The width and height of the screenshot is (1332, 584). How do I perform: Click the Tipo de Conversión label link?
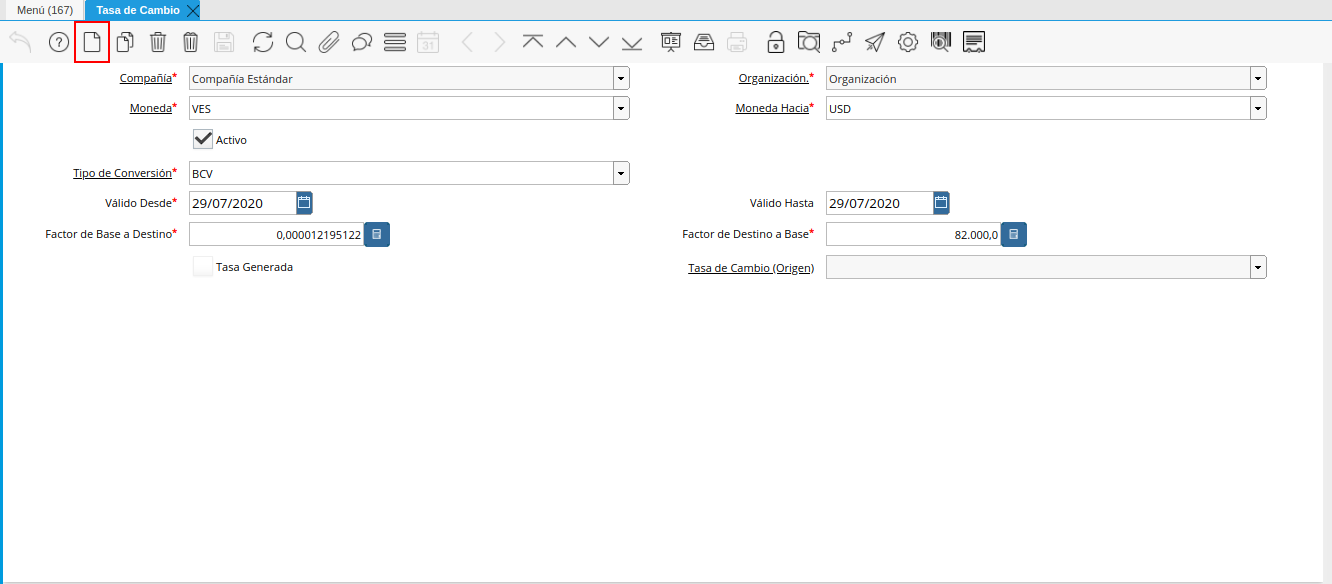(122, 173)
